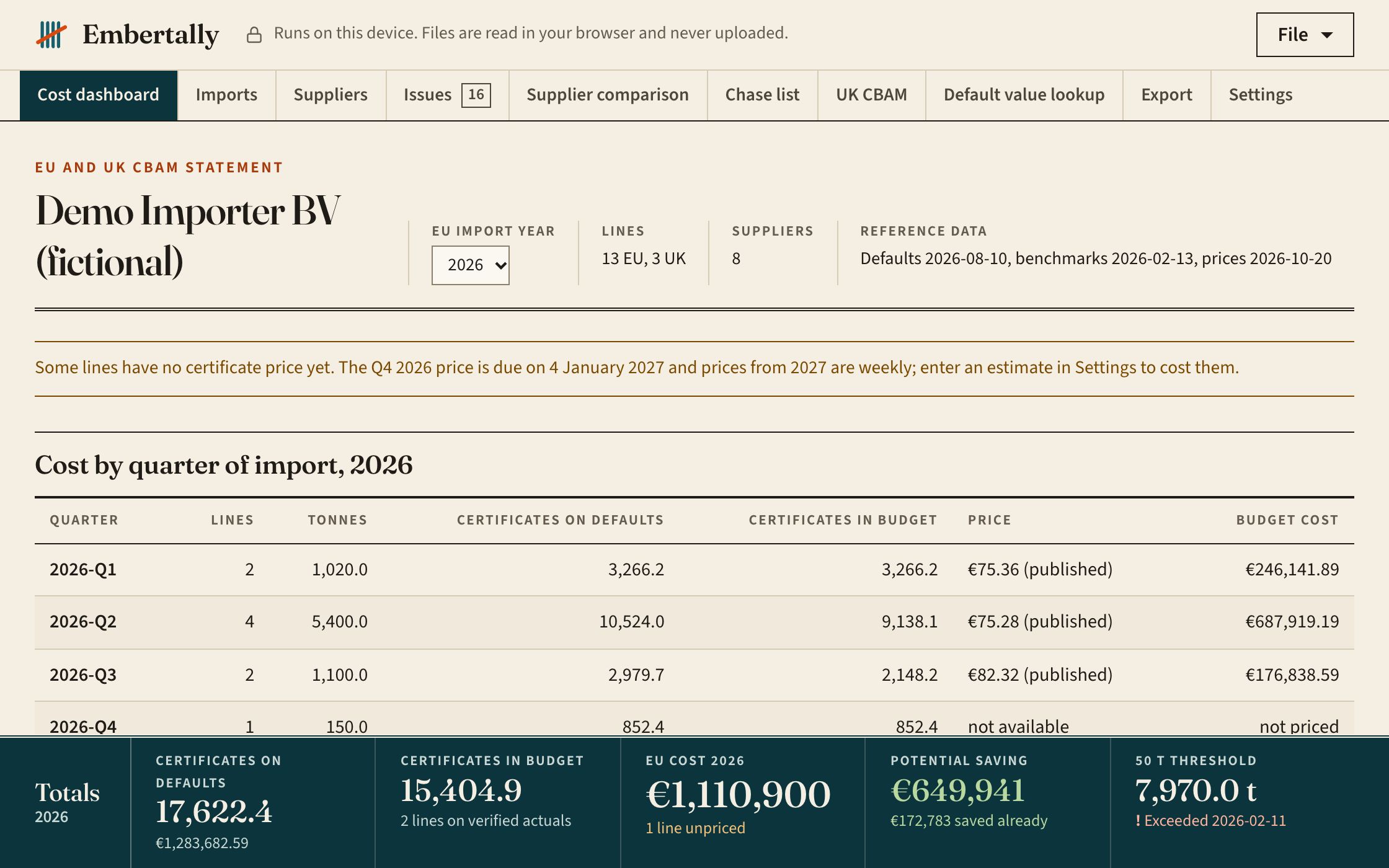Click the €649,941 potential saving figure

tap(957, 790)
